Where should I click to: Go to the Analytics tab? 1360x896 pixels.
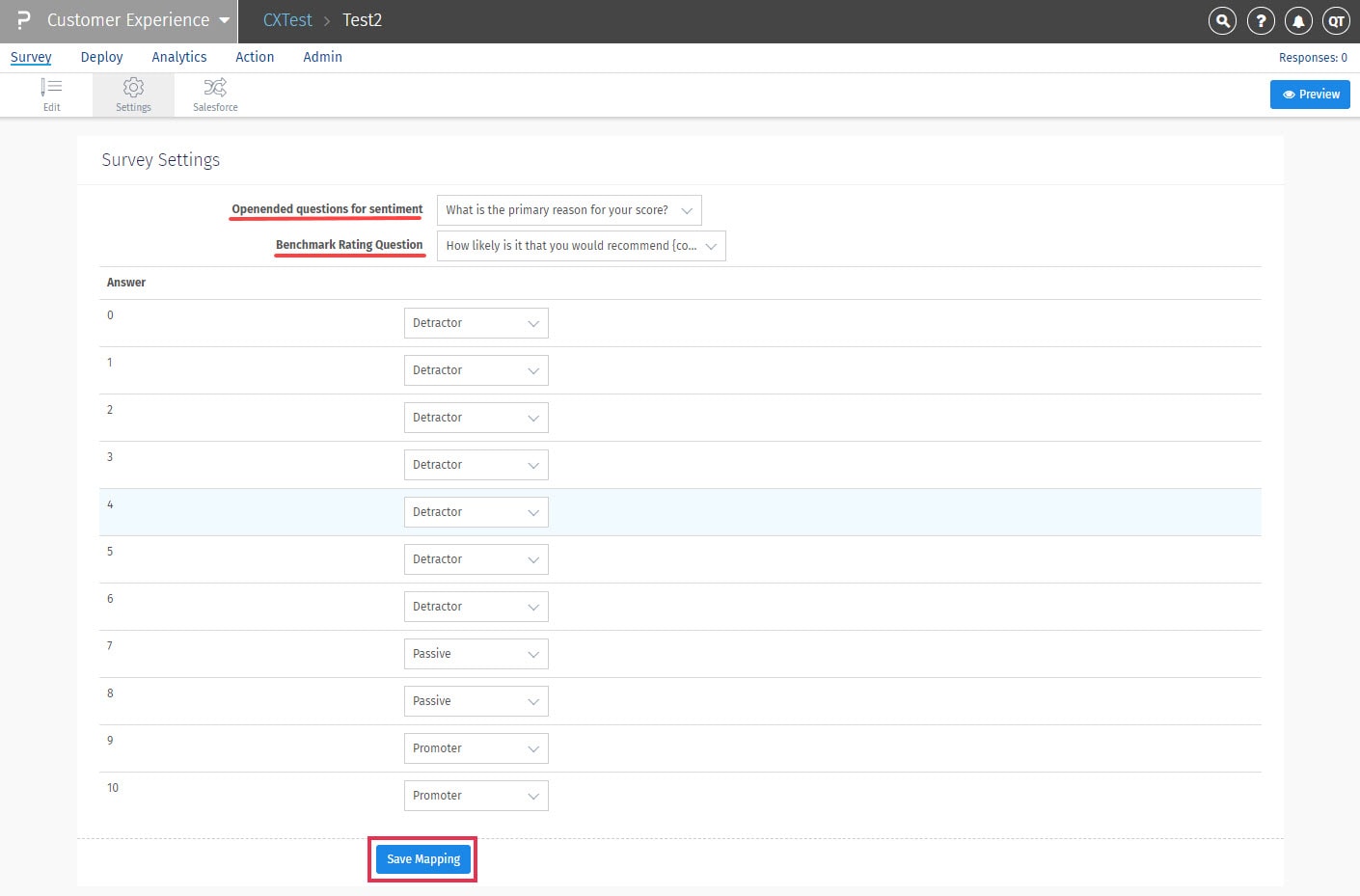click(x=179, y=57)
